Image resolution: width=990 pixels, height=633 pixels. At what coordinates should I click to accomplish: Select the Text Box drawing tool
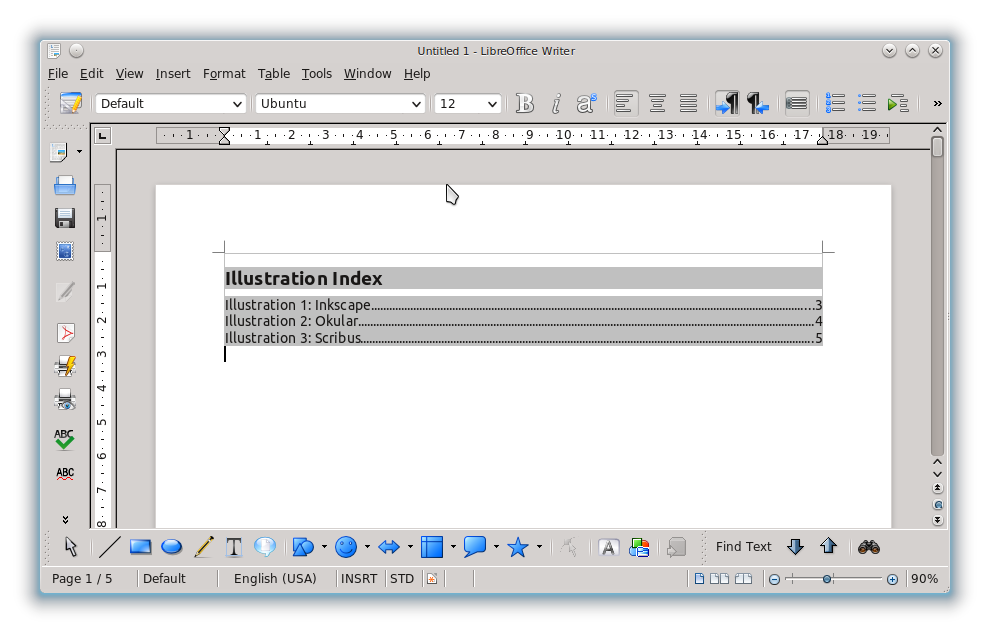(x=233, y=547)
